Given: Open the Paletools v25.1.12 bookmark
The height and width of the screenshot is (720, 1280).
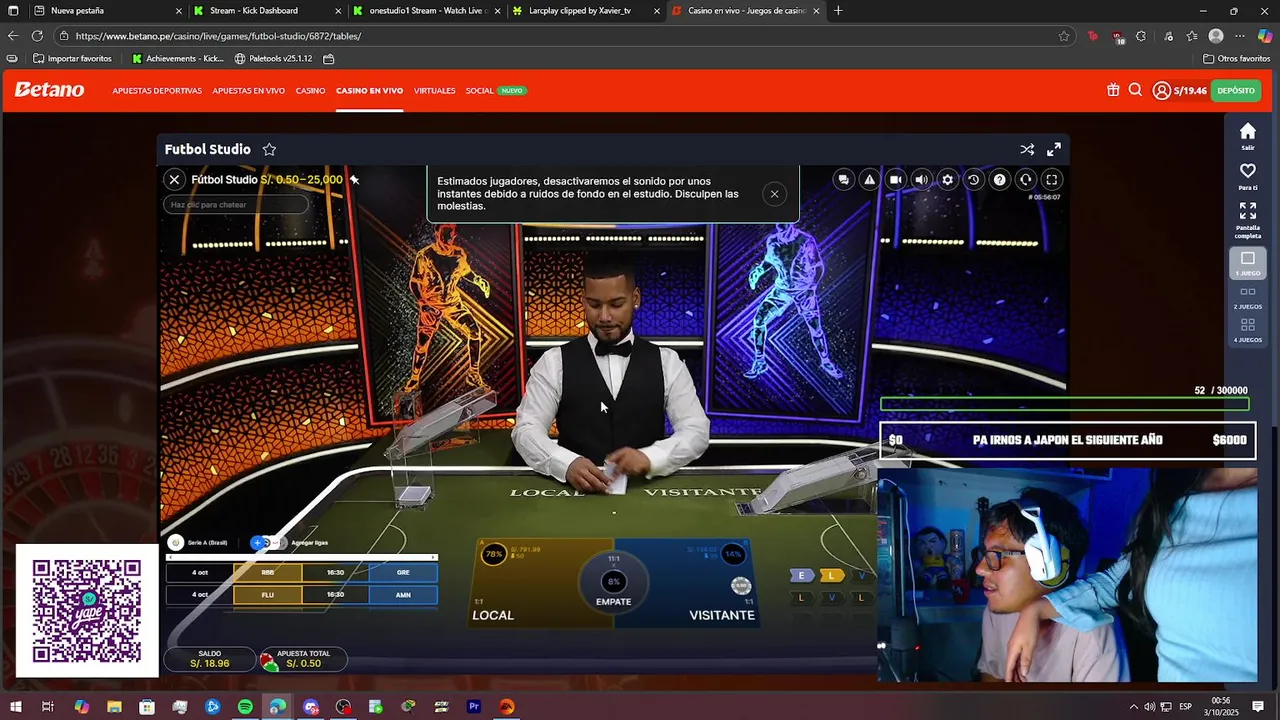Looking at the screenshot, I should point(273,59).
